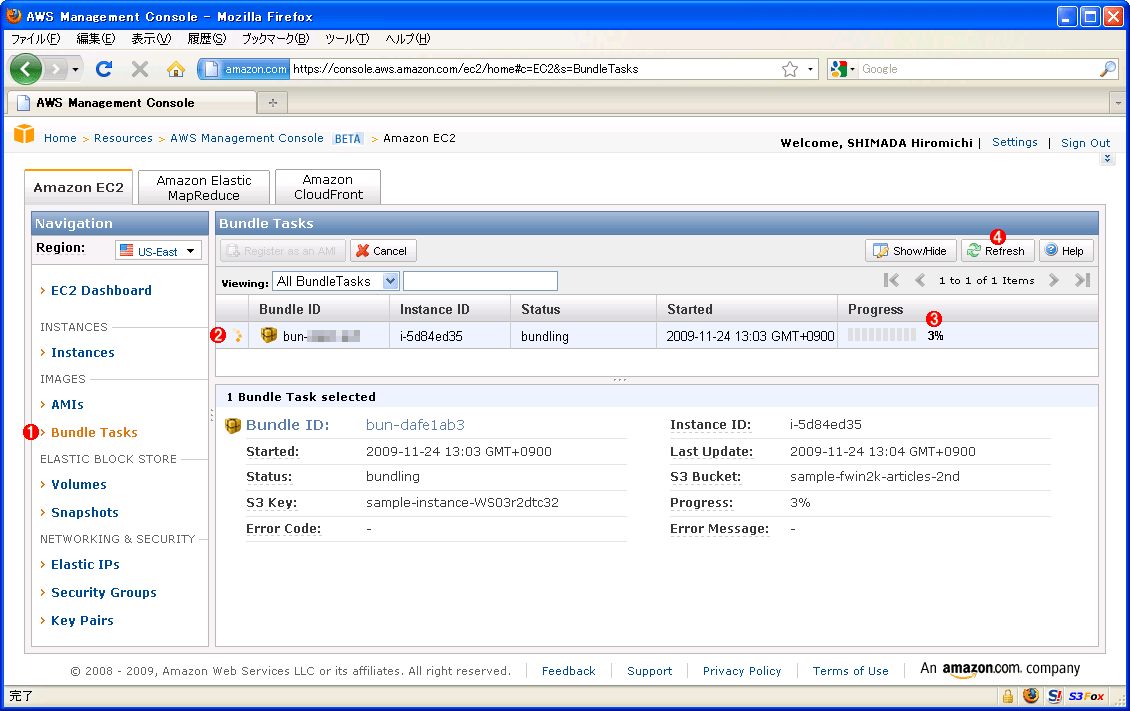This screenshot has width=1130, height=711.
Task: Click the padlock security icon in status bar
Action: 1007,696
